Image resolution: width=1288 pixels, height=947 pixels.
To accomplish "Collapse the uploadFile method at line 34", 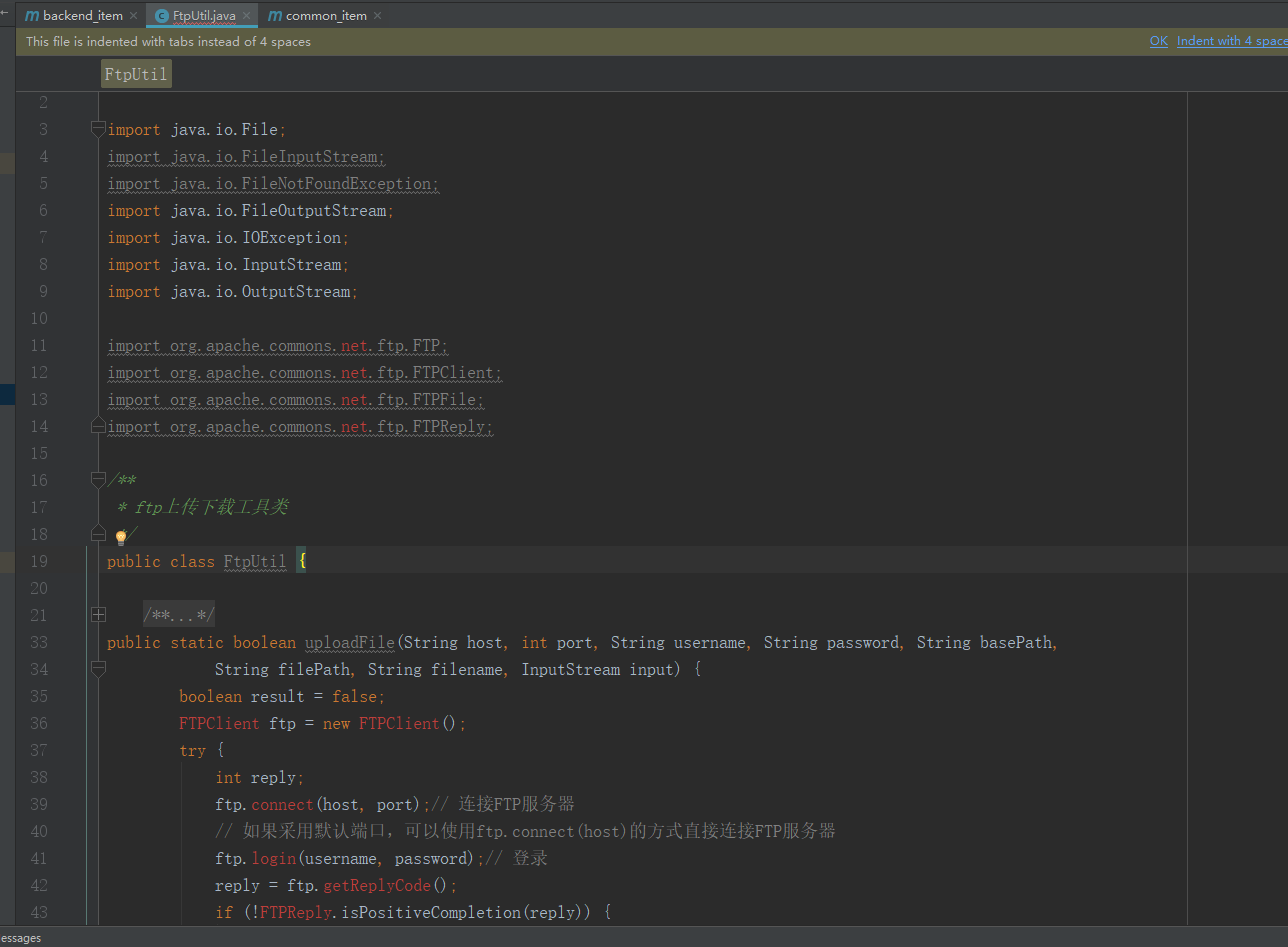I will point(98,669).
